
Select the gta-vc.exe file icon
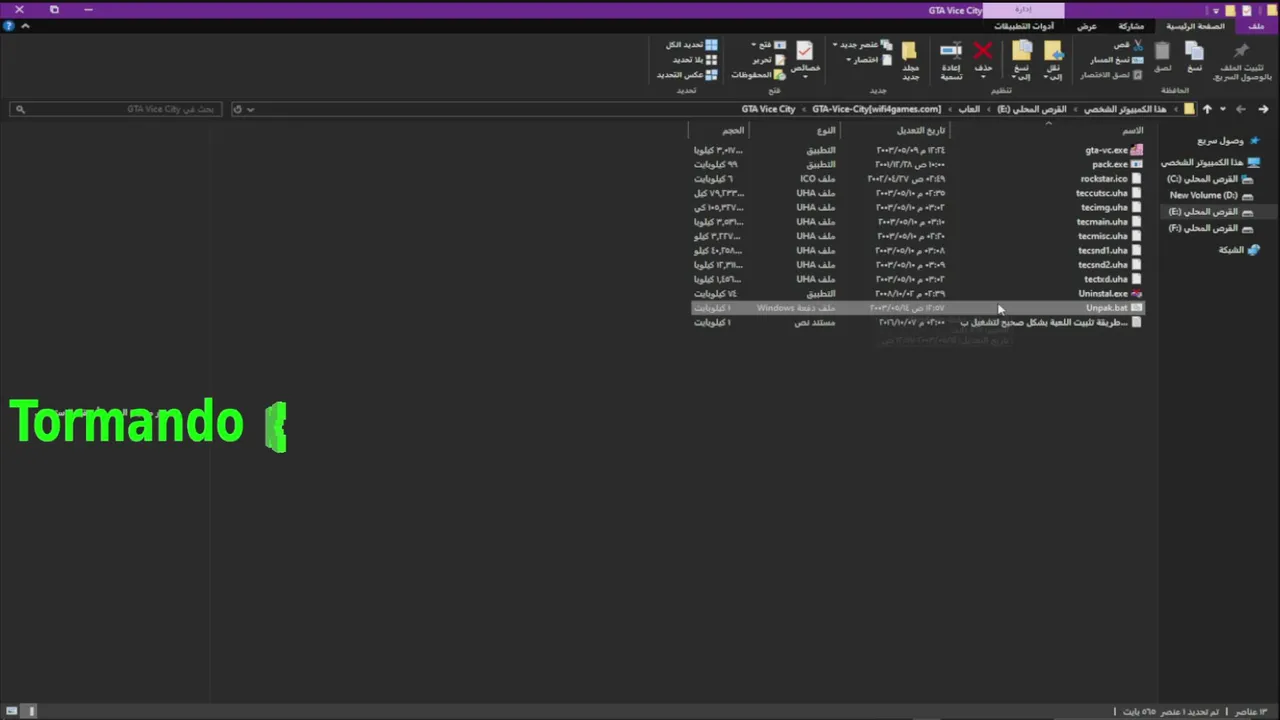1136,150
